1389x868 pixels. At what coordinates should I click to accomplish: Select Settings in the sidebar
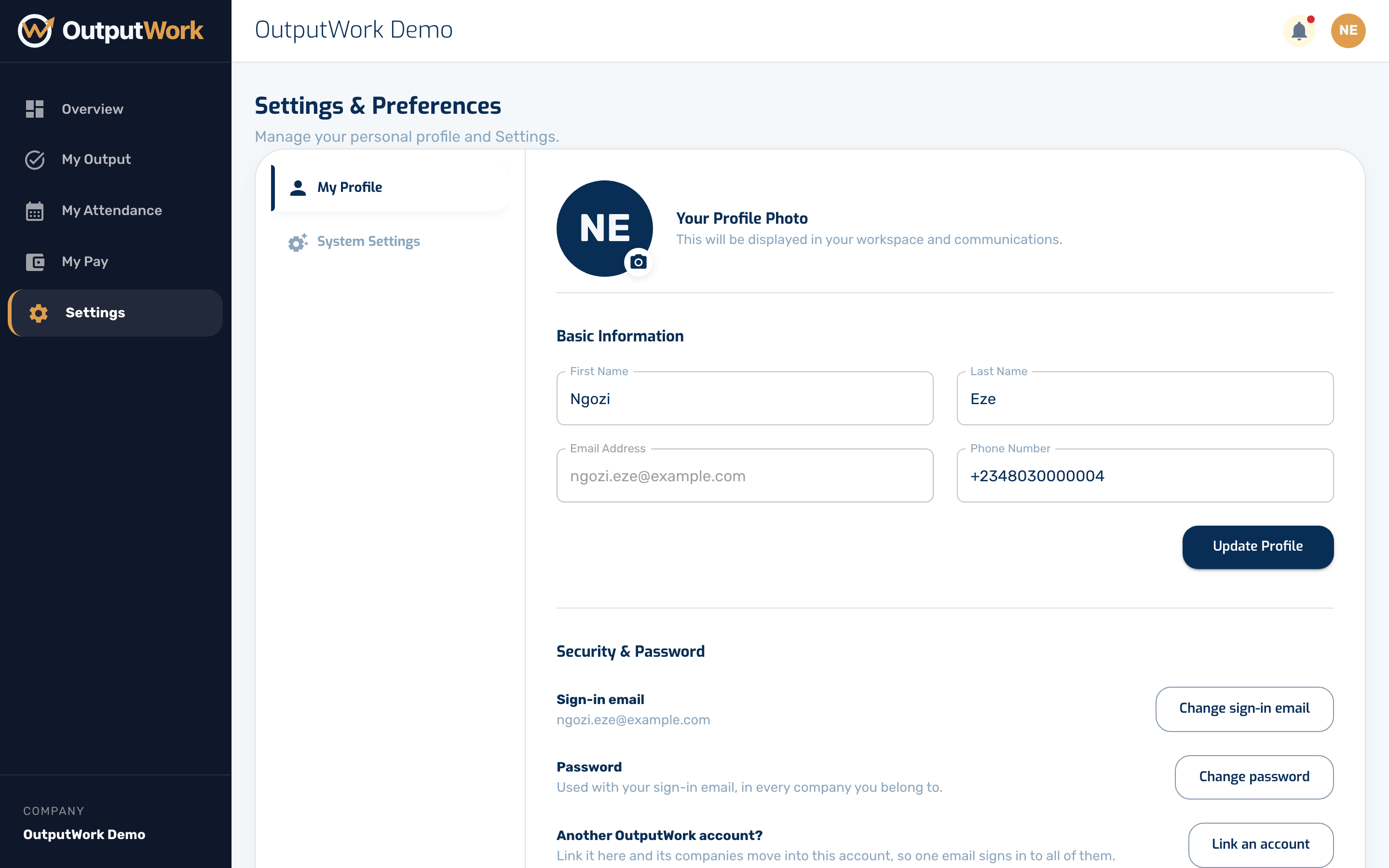115,313
